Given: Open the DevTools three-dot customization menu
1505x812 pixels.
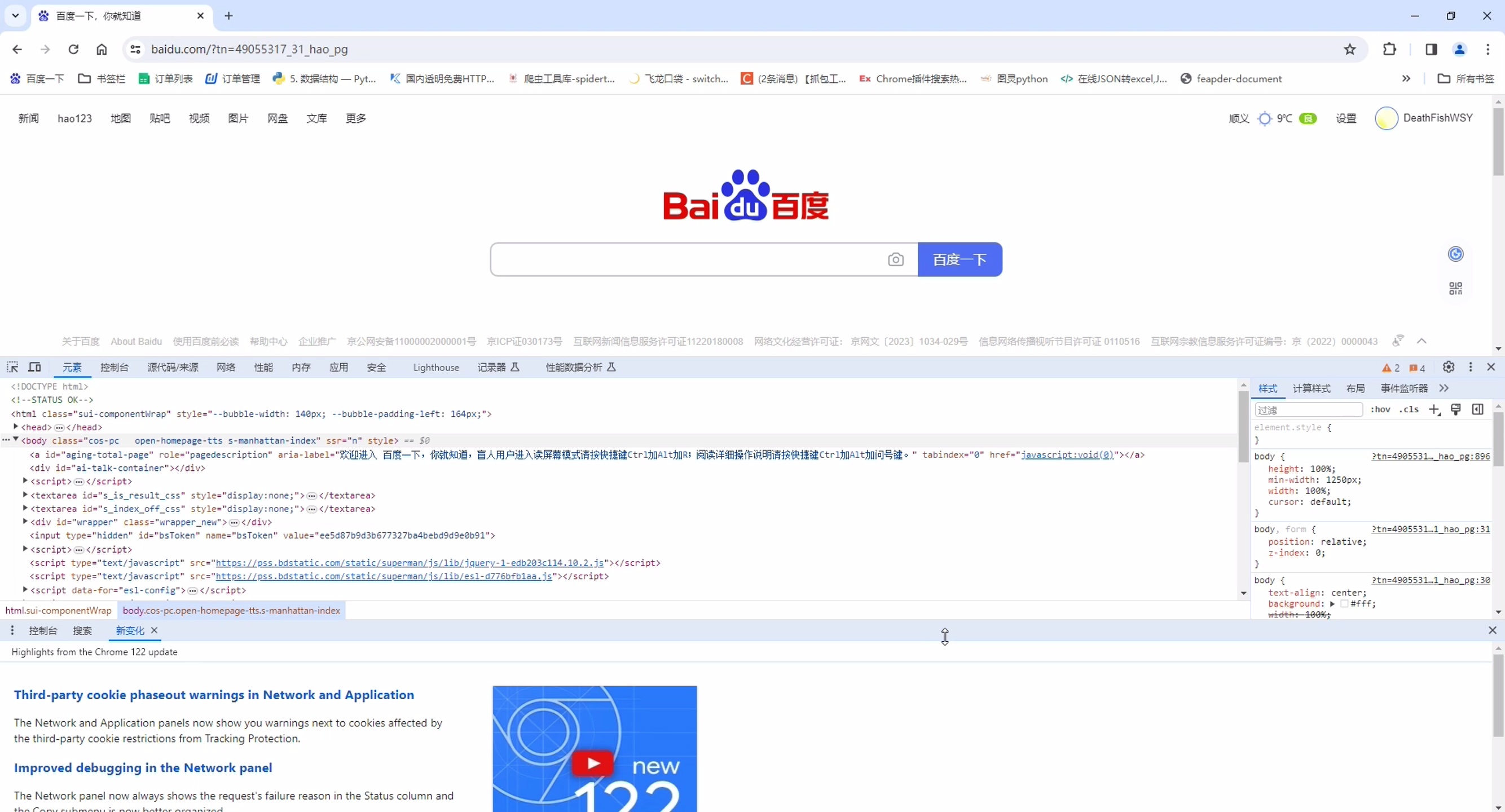Looking at the screenshot, I should 1471,368.
